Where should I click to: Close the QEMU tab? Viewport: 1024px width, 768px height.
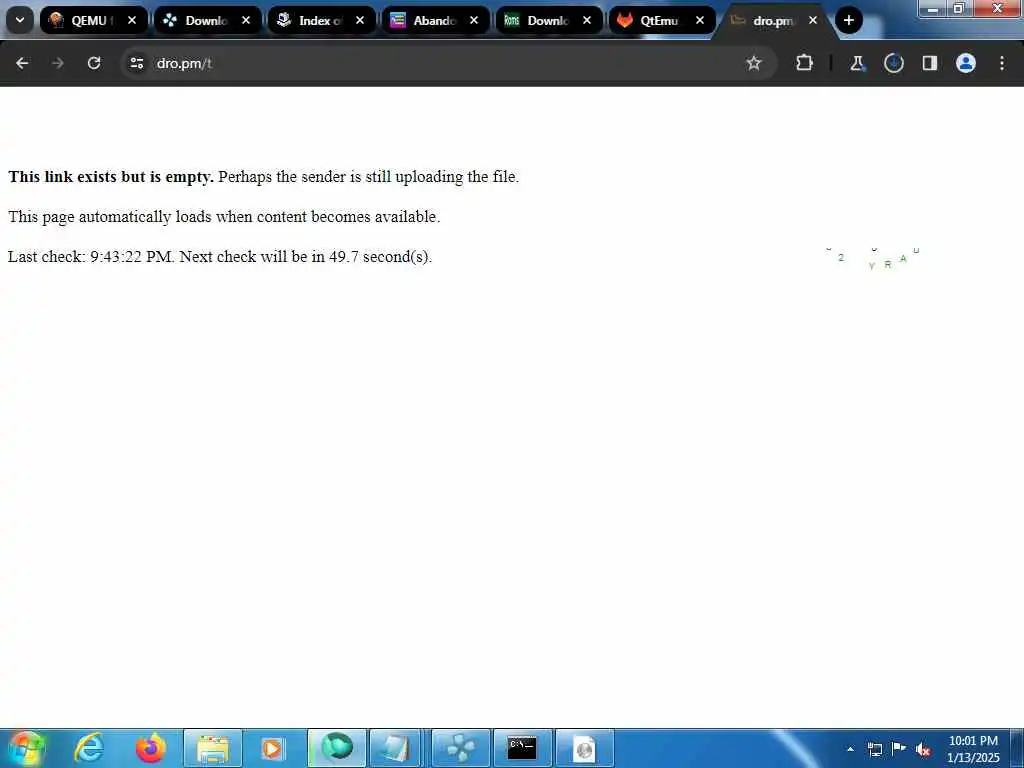[x=132, y=20]
